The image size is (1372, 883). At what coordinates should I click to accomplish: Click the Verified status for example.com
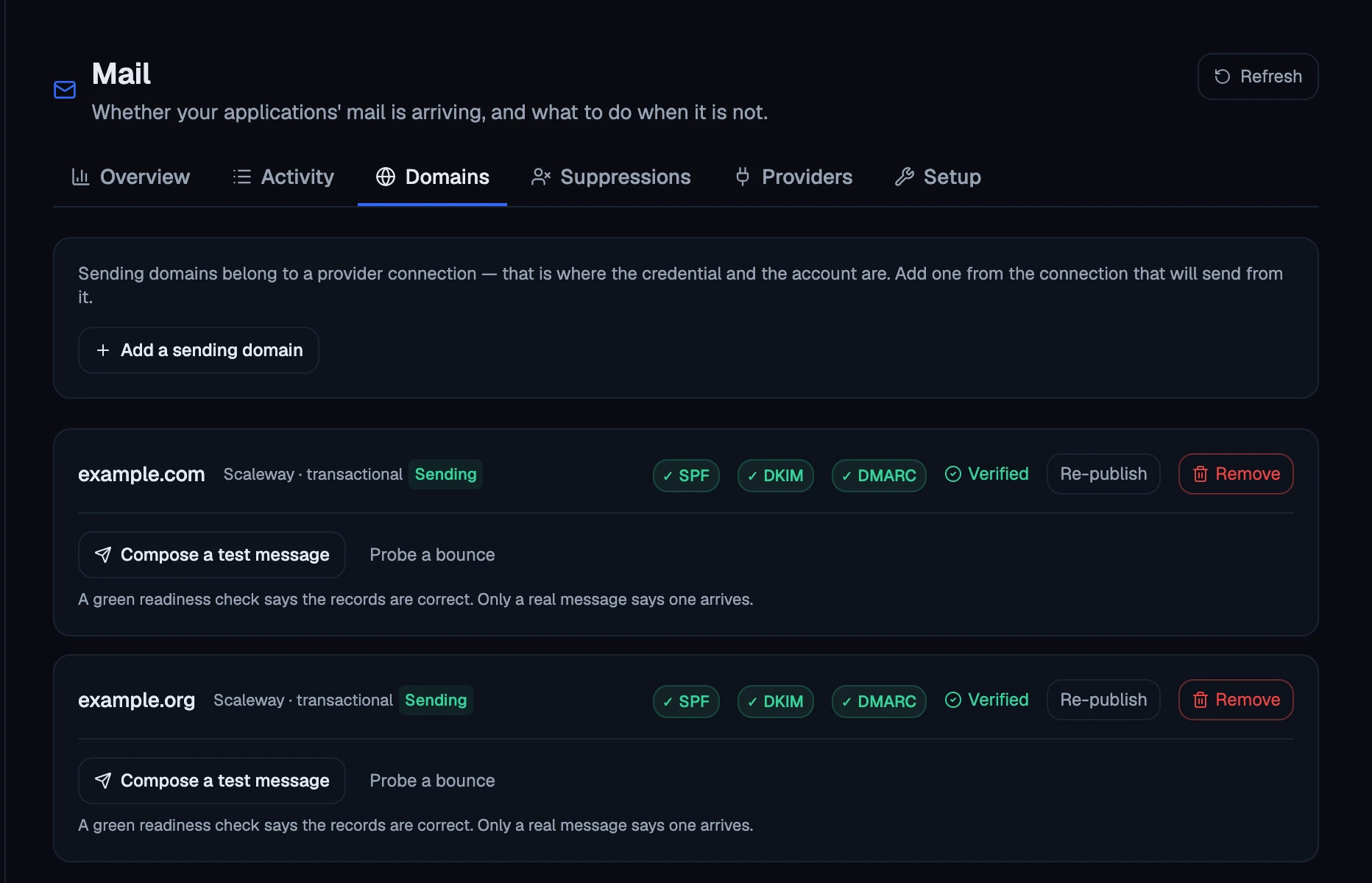coord(986,474)
